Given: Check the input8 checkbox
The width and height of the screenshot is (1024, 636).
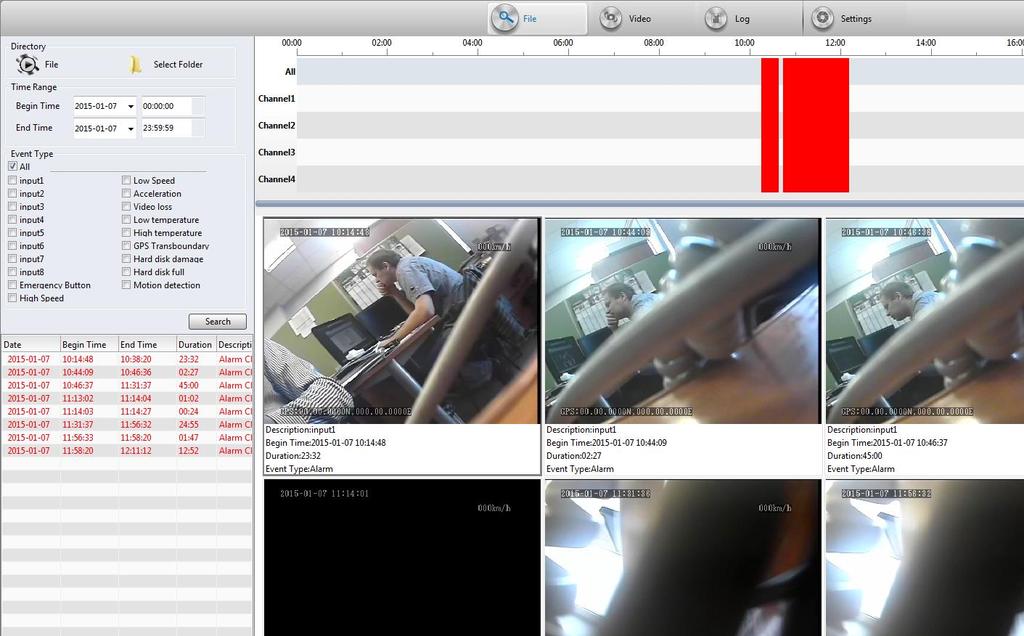Looking at the screenshot, I should point(12,272).
